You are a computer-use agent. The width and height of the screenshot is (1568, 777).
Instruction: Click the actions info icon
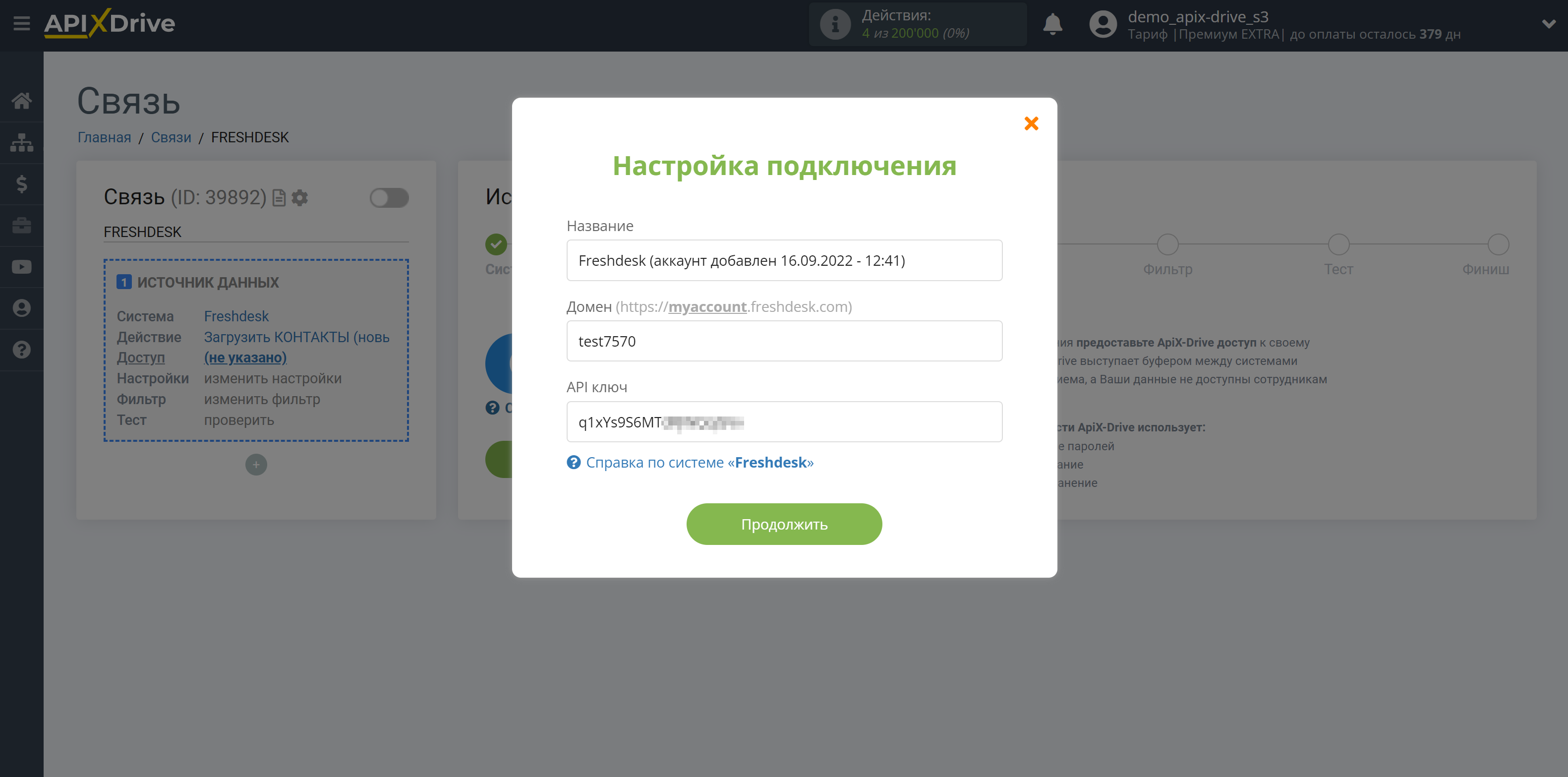[x=835, y=24]
